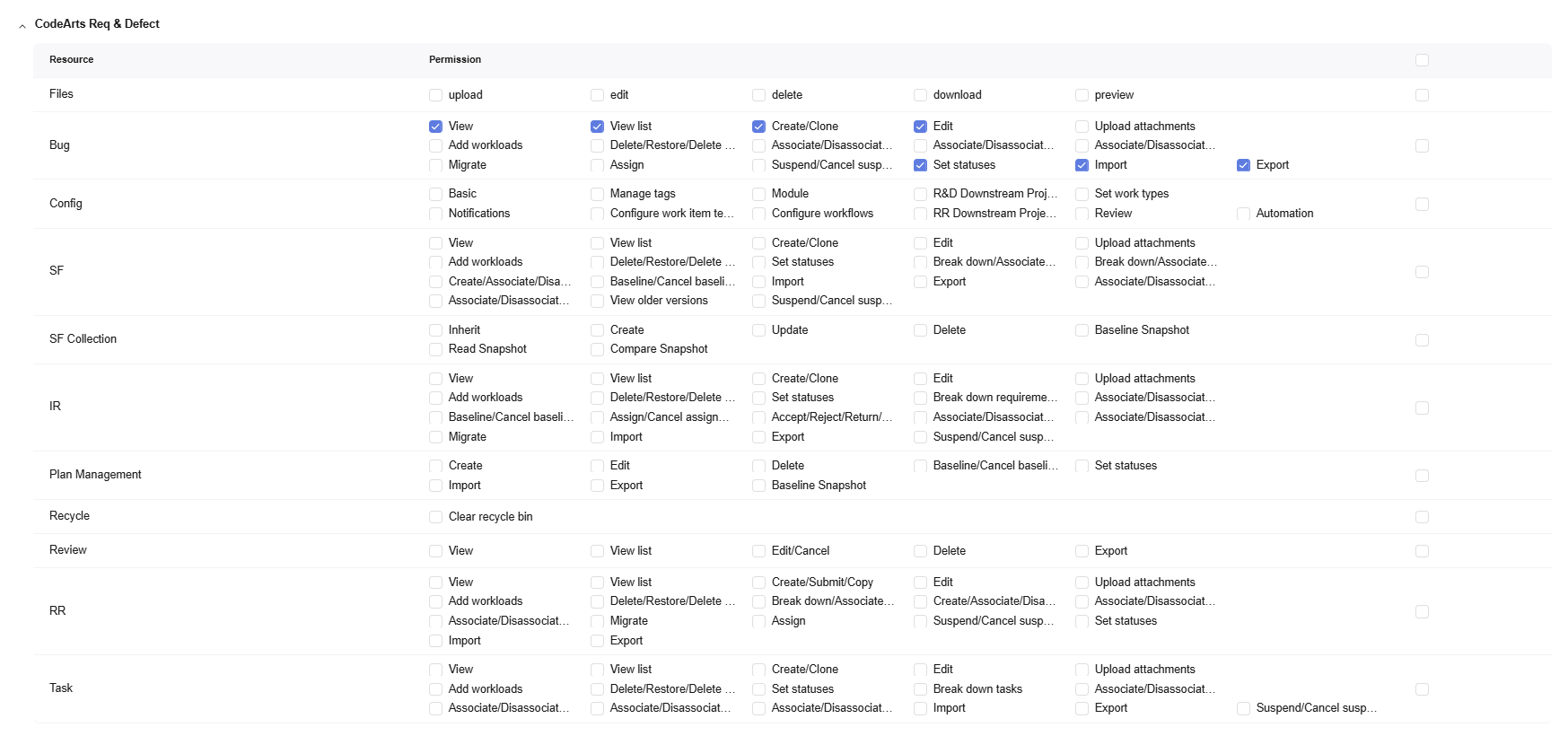1568x736 pixels.
Task: Enable Upload attachments for Bug
Action: click(x=1082, y=127)
